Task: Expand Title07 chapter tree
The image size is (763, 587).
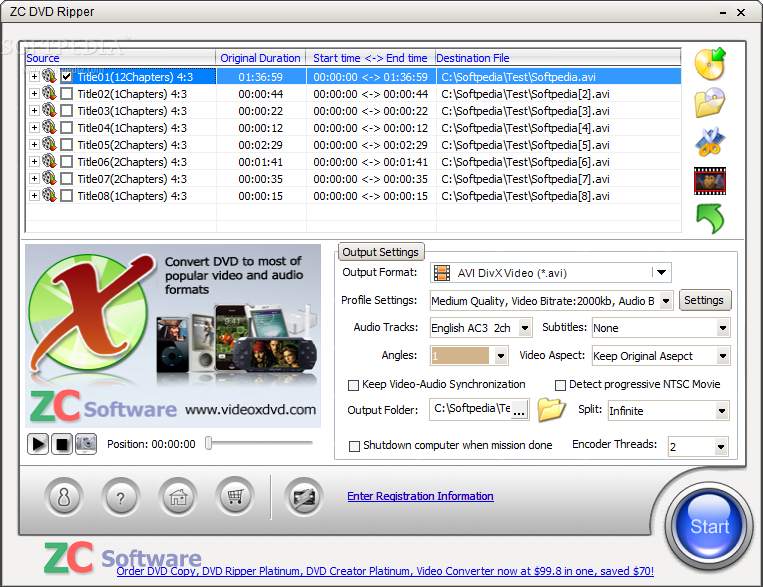Action: click(x=34, y=179)
